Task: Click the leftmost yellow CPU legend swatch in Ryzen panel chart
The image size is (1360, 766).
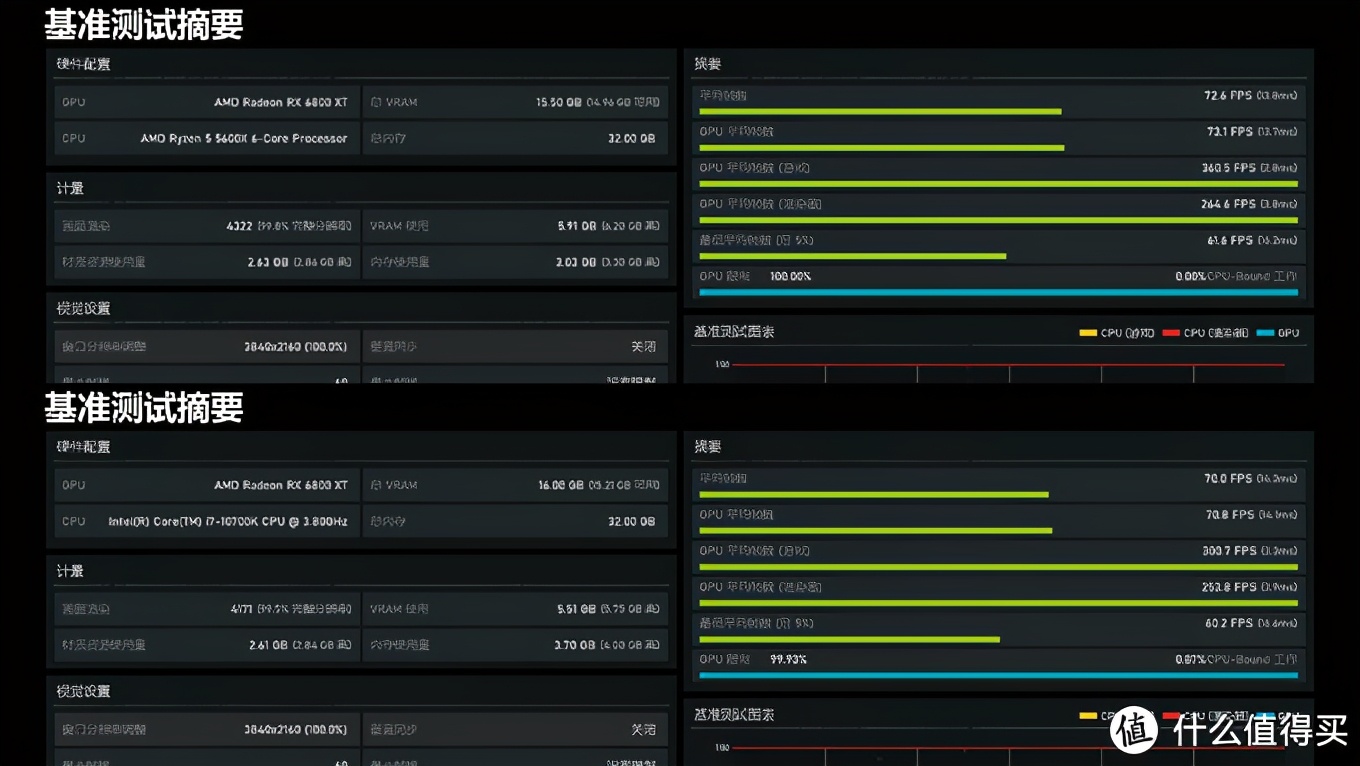Action: click(x=1088, y=333)
